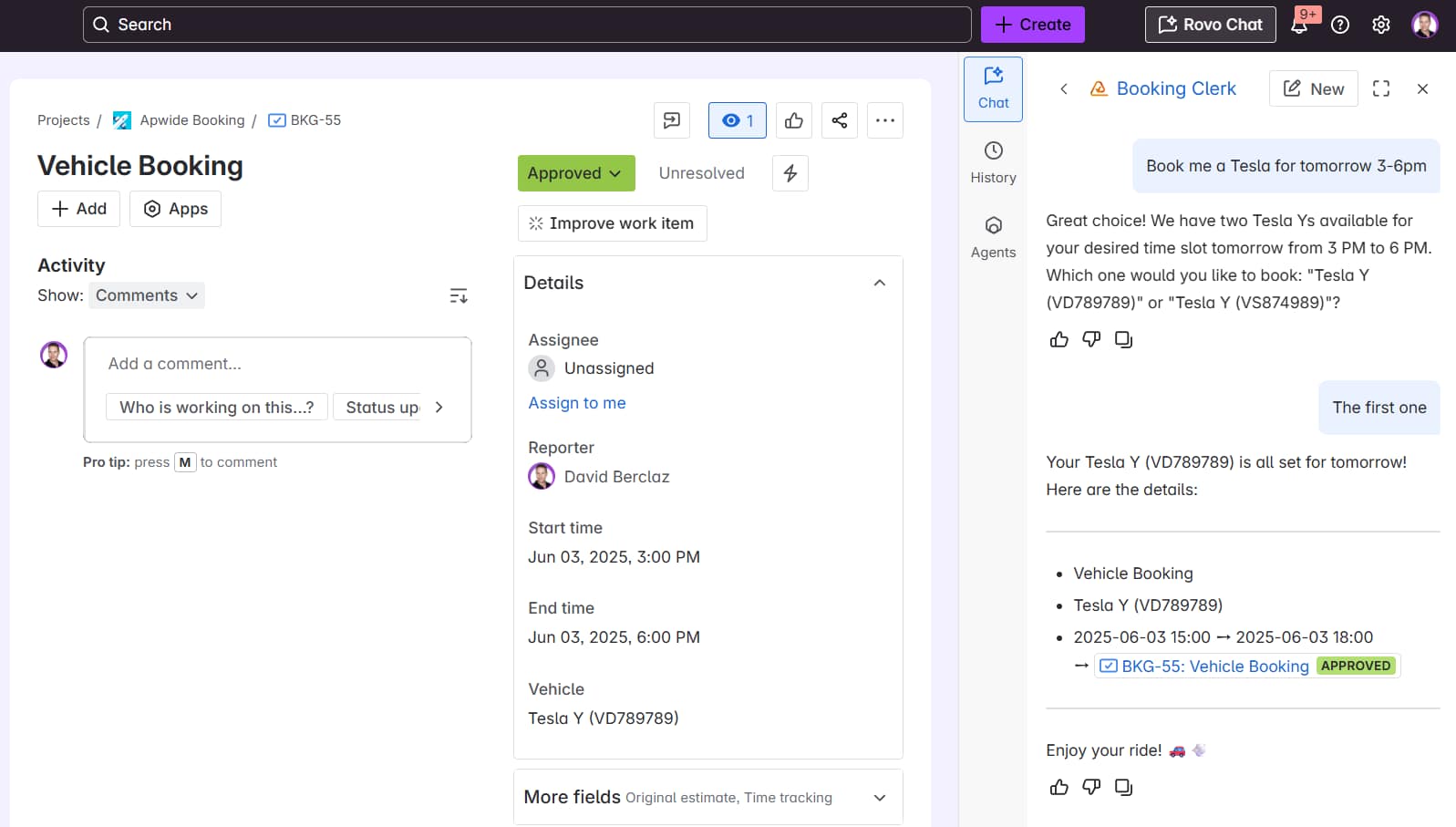Viewport: 1456px width, 827px height.
Task: Open BKG-55 Vehicle Booking link in chat
Action: [1214, 667]
